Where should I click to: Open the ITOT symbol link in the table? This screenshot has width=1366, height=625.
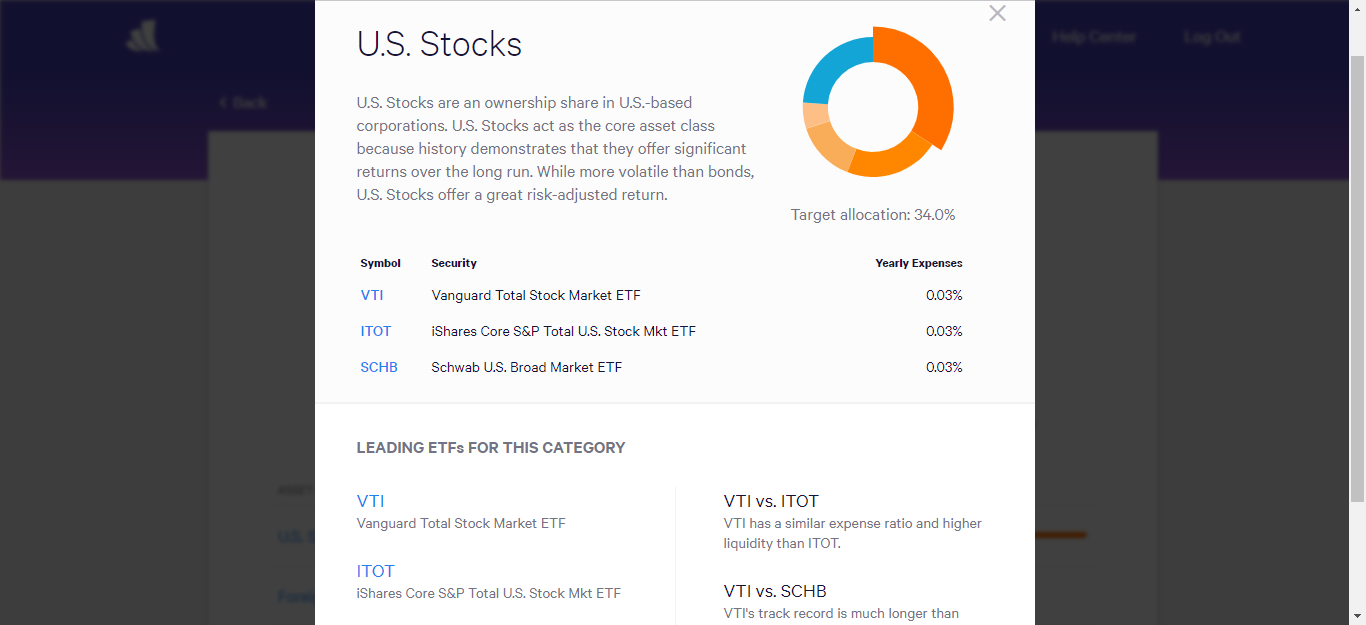(x=376, y=331)
